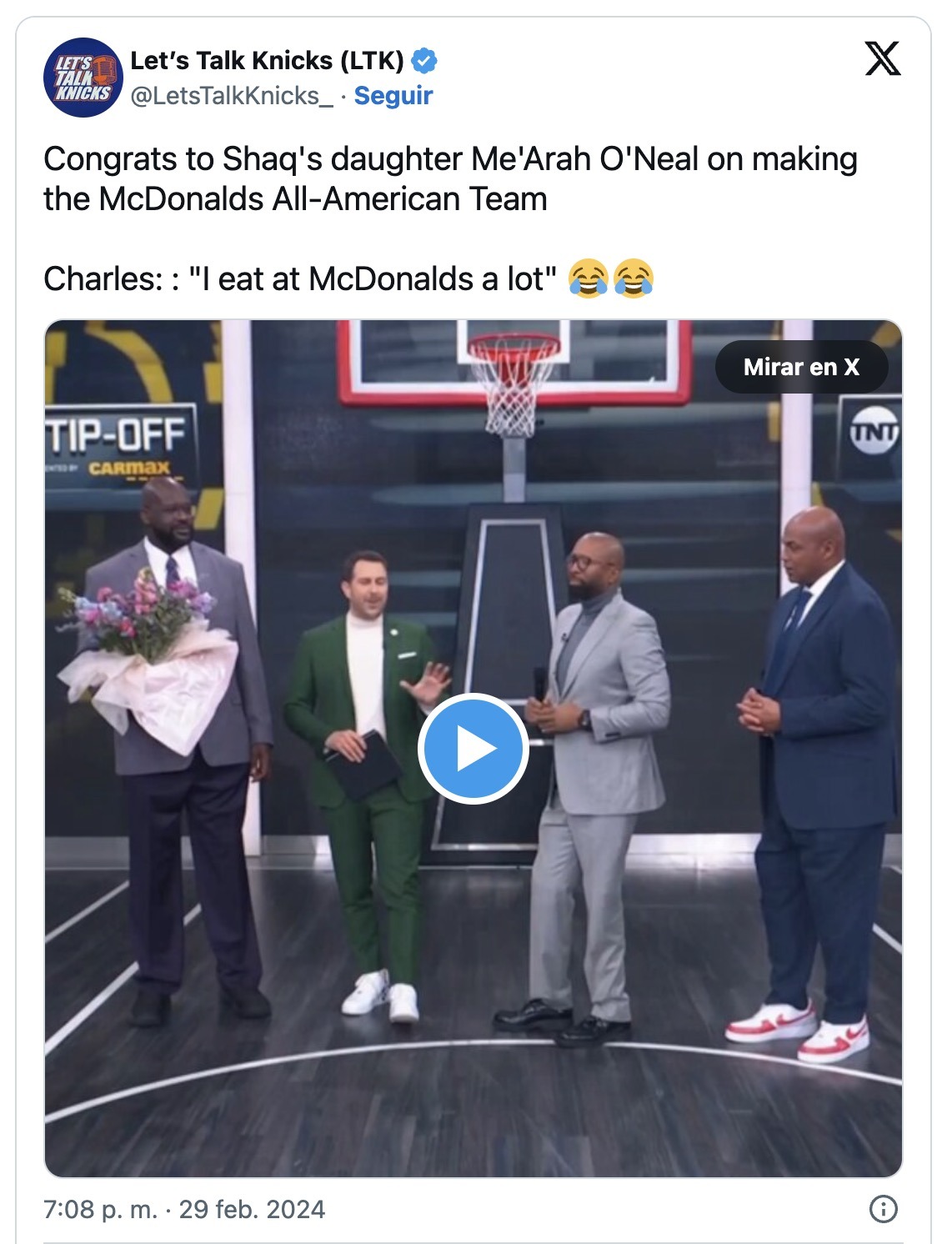
Task: Click the laughing-crying emojis in the tweet
Action: 611,278
